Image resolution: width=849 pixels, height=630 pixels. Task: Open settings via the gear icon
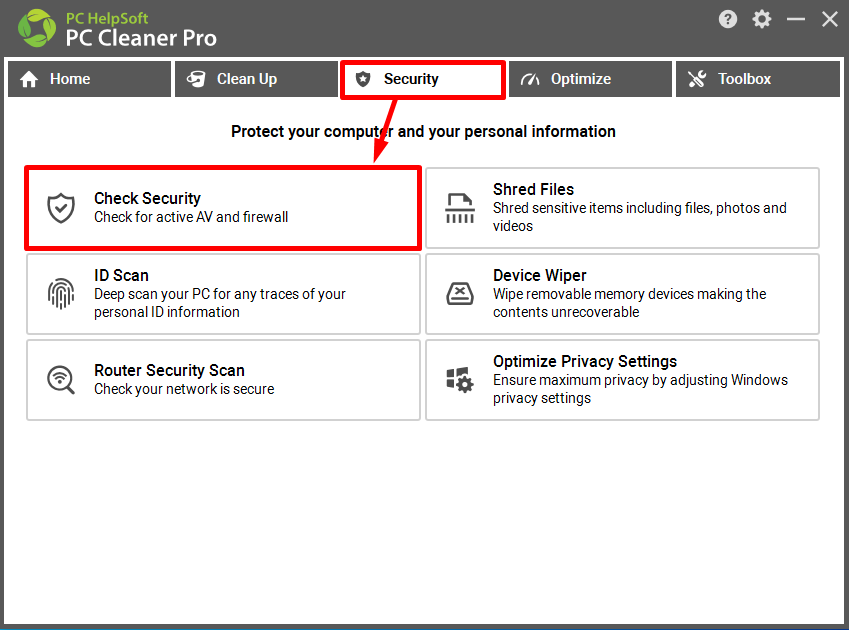click(x=762, y=19)
